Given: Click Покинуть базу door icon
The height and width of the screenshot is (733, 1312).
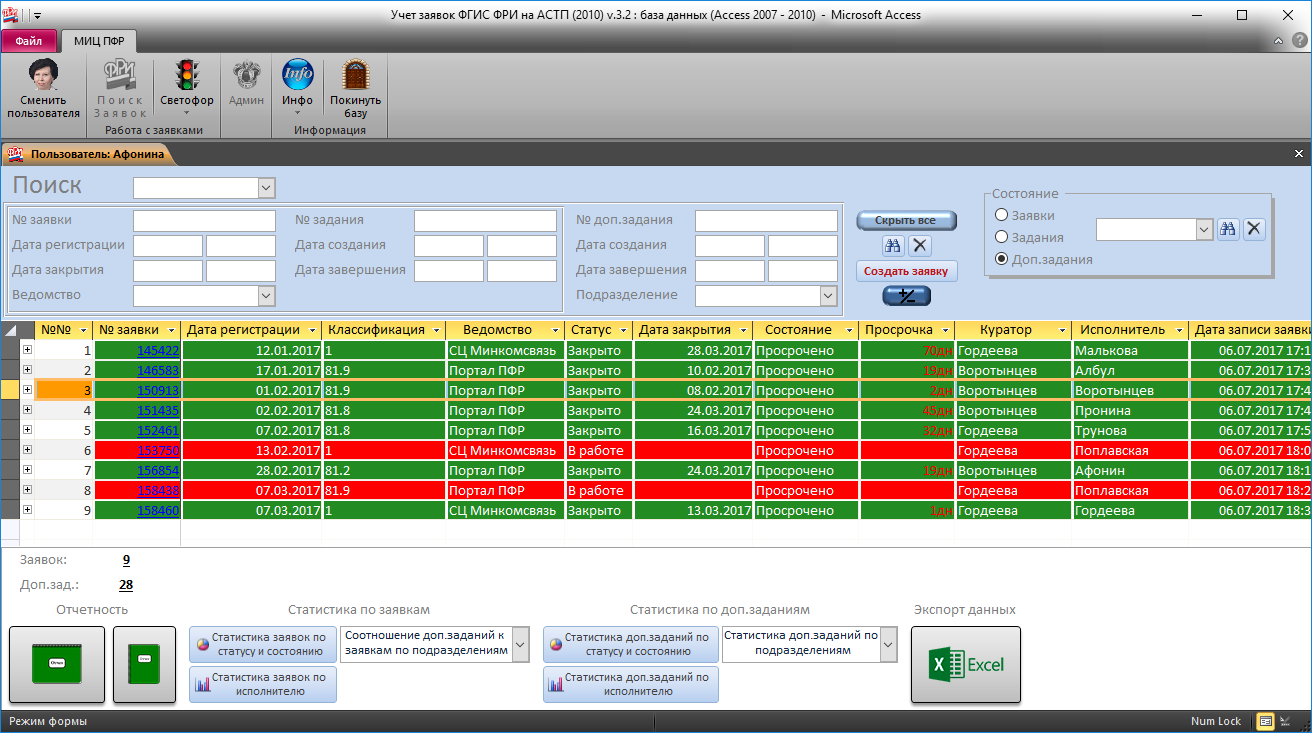Looking at the screenshot, I should 355,90.
